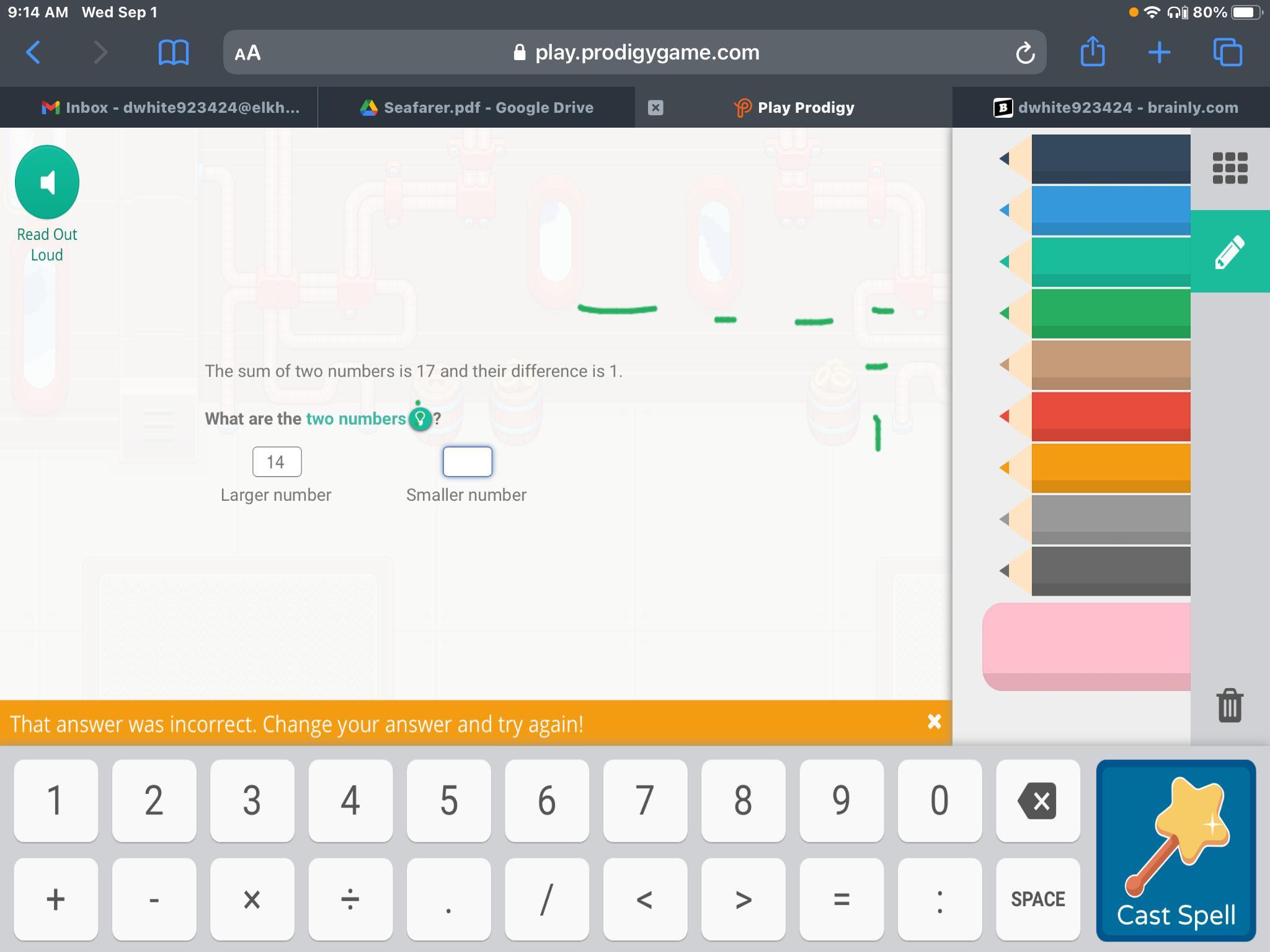Dismiss the incorrect answer banner

point(934,721)
